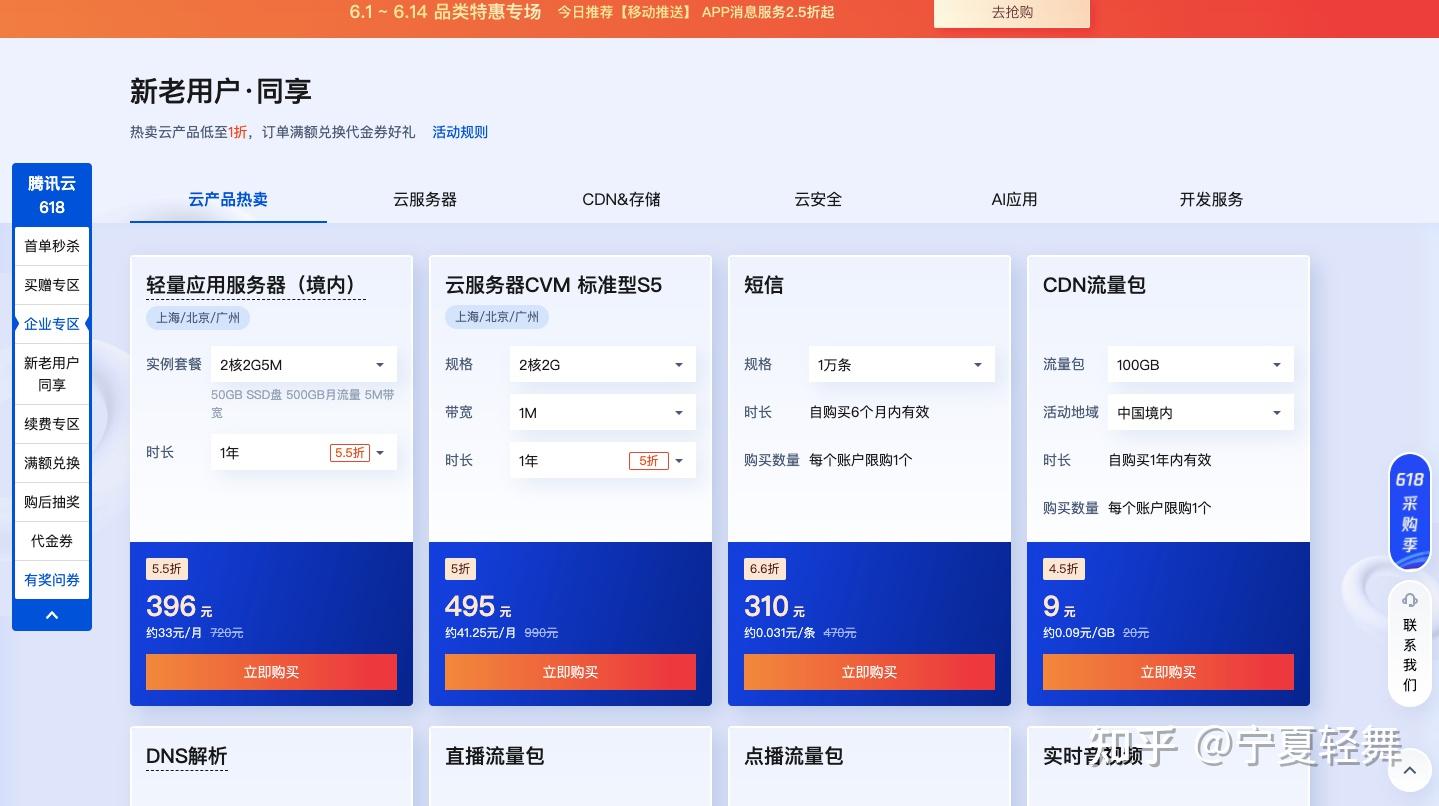The image size is (1439, 806).
Task: Click the 云服务器CVM 标准型S5 title
Action: click(553, 285)
